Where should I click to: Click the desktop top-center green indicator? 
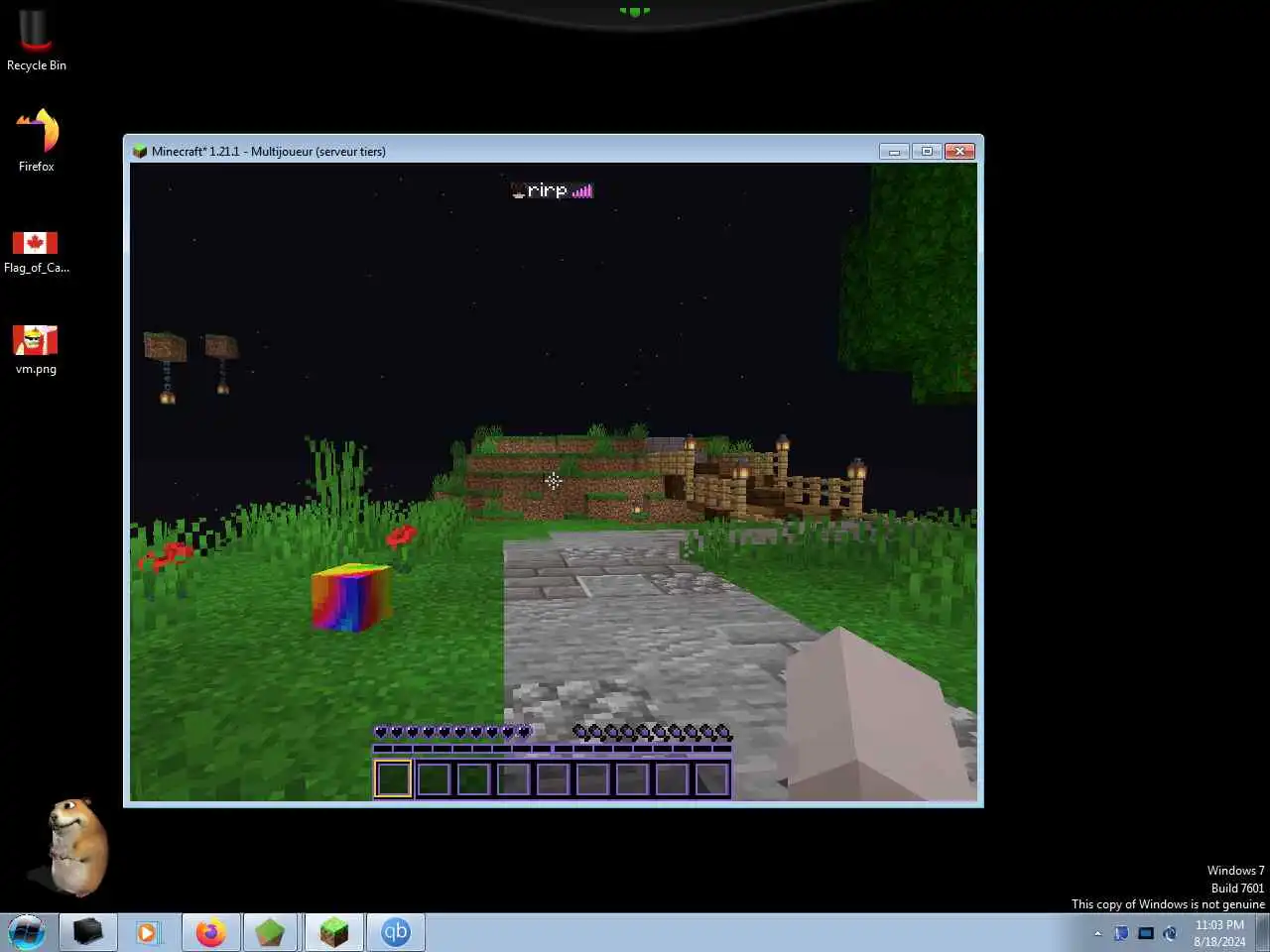635,11
